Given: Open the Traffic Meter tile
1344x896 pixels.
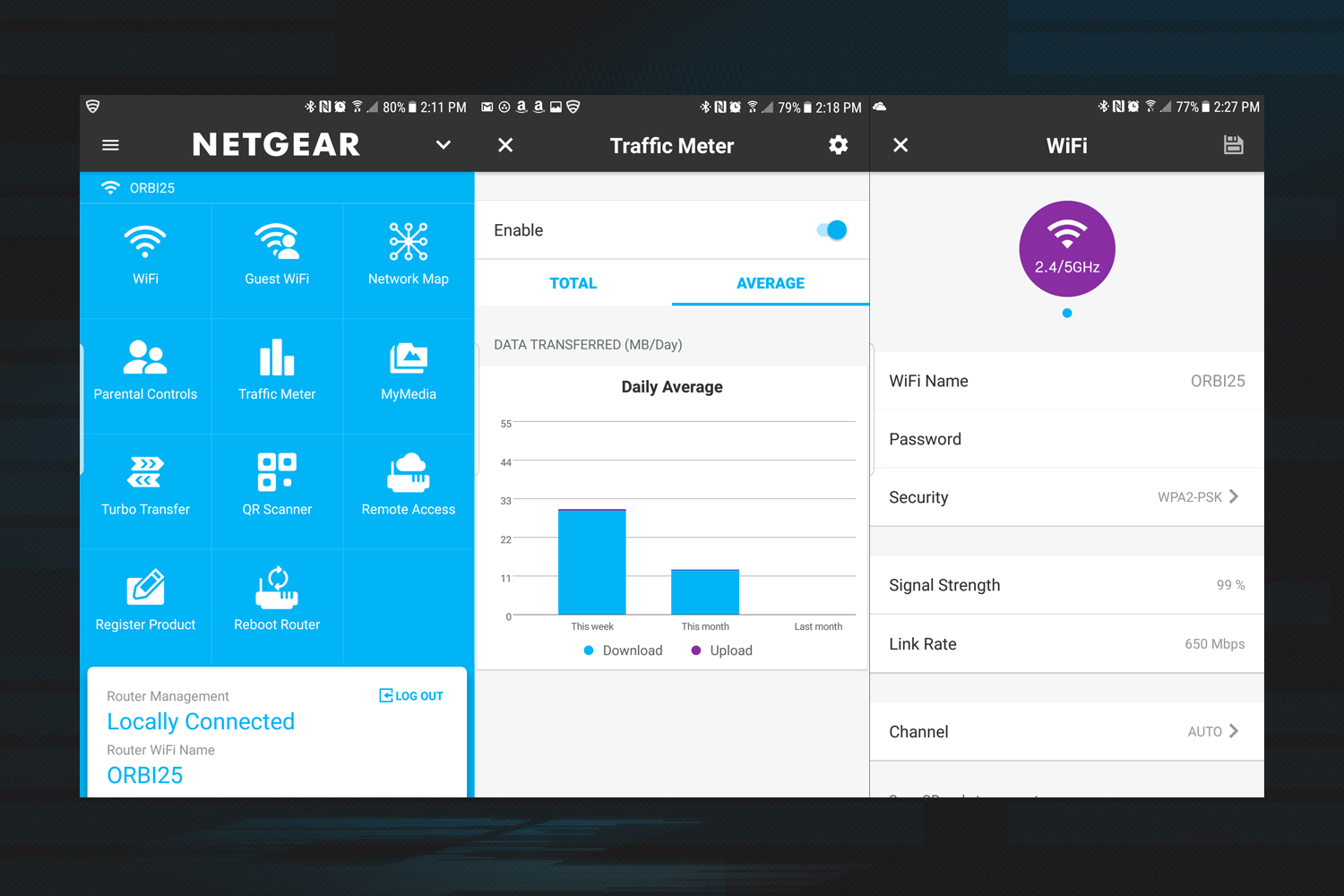Looking at the screenshot, I should pos(277,376).
